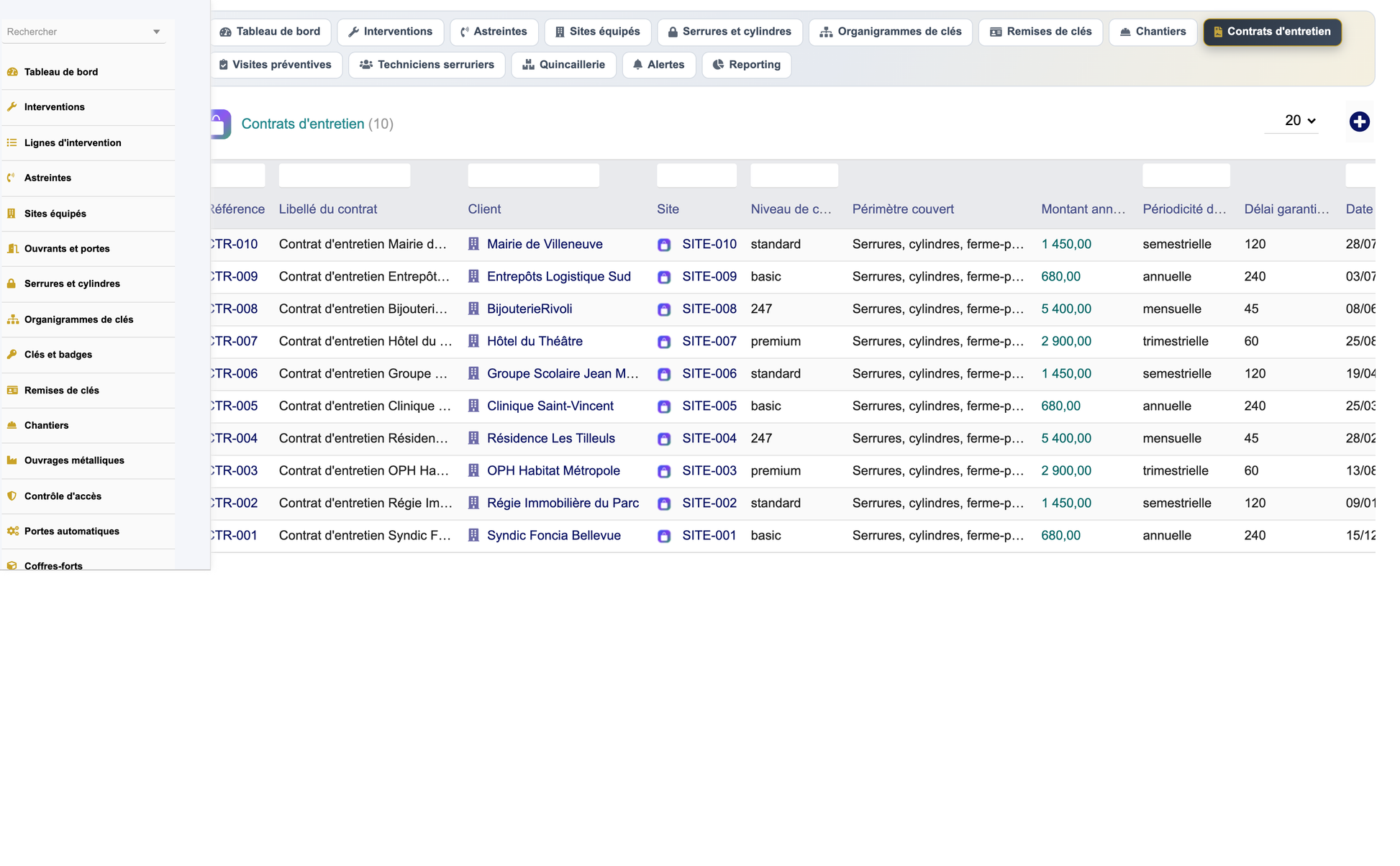Click the Site column filter field
This screenshot has width=1400, height=866.
[696, 176]
